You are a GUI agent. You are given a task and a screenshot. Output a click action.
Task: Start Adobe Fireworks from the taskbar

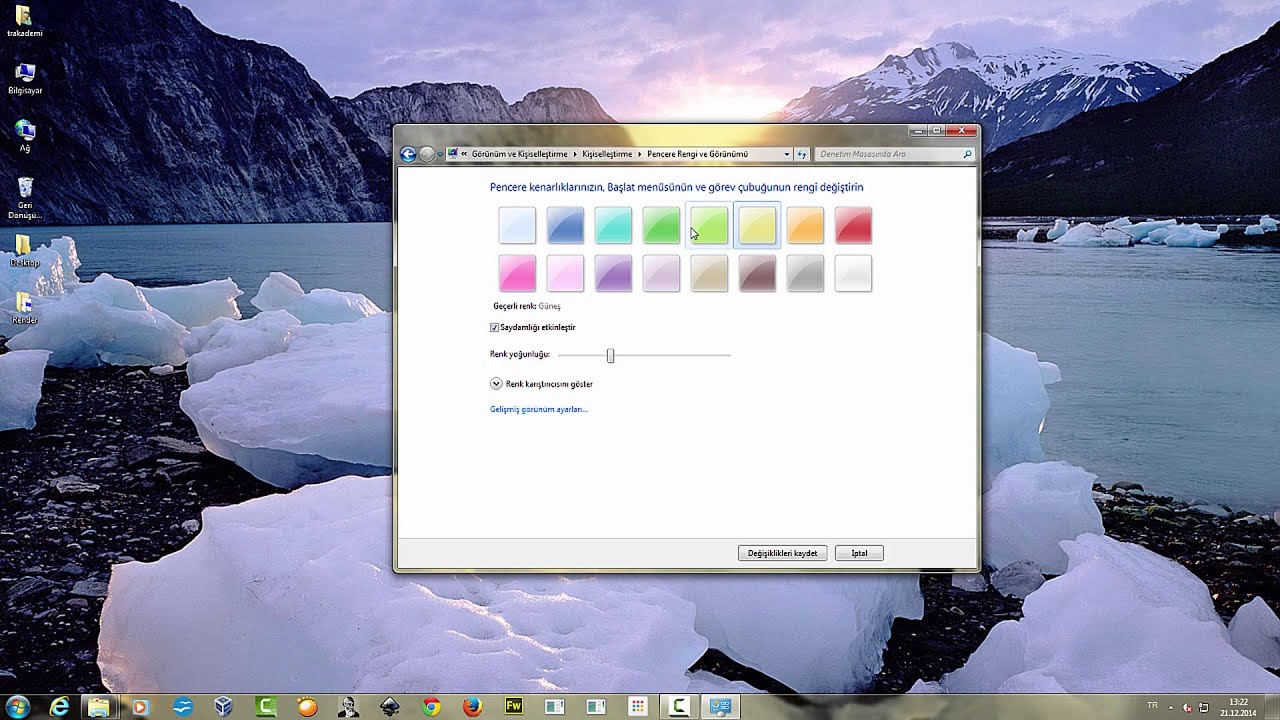[512, 705]
